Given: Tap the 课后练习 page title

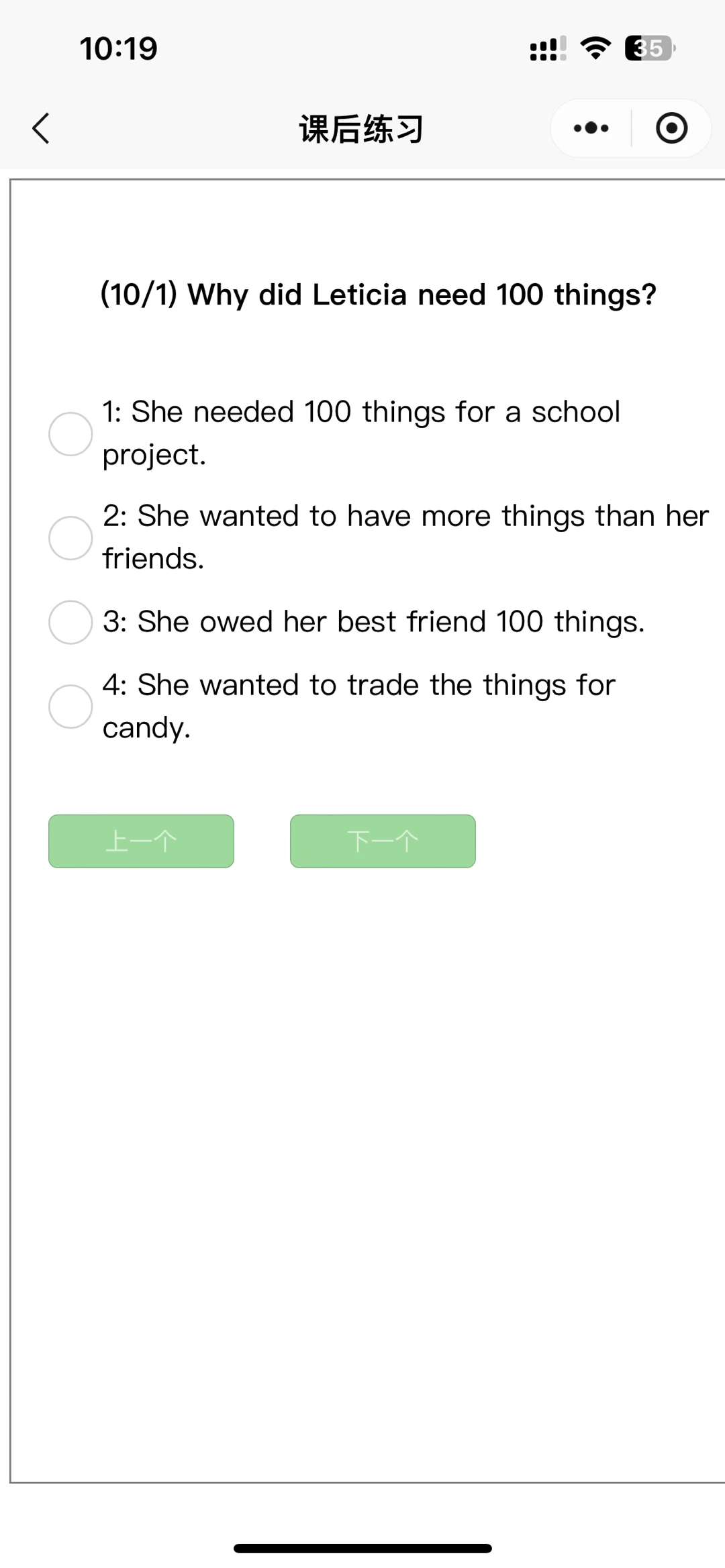Looking at the screenshot, I should click(x=362, y=129).
